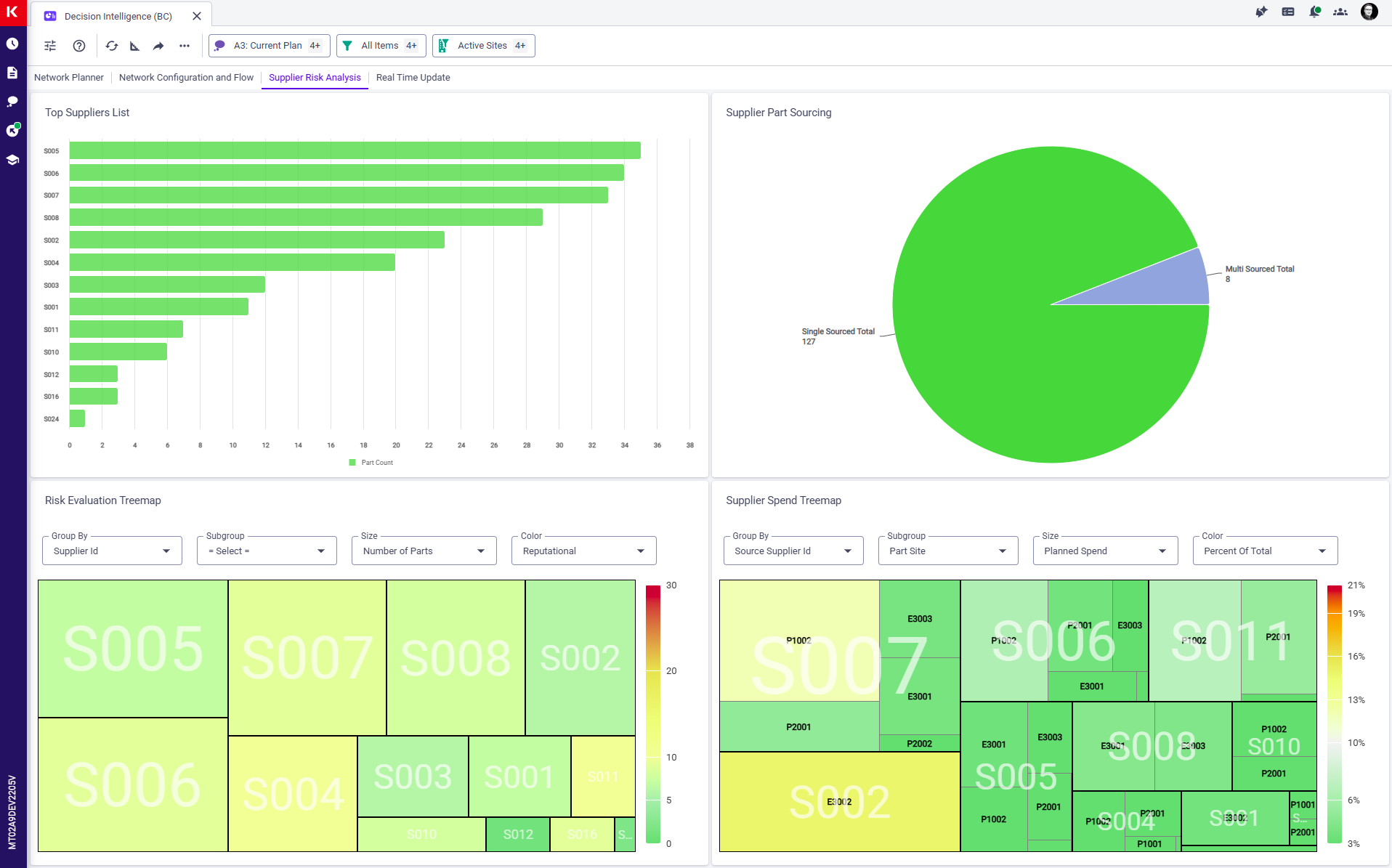Screen dimensions: 1392x868
Task: Expand Subgroup dropdown showing Part Site
Action: tap(948, 551)
